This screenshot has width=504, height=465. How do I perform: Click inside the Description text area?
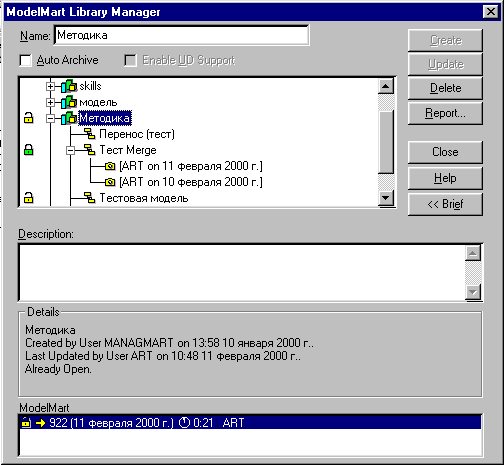pyautogui.click(x=242, y=273)
